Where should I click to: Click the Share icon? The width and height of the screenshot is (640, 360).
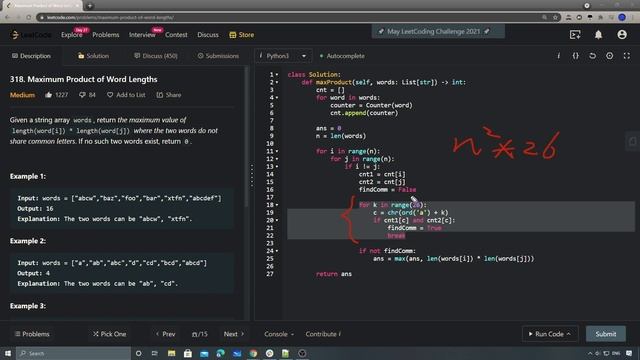click(x=160, y=95)
